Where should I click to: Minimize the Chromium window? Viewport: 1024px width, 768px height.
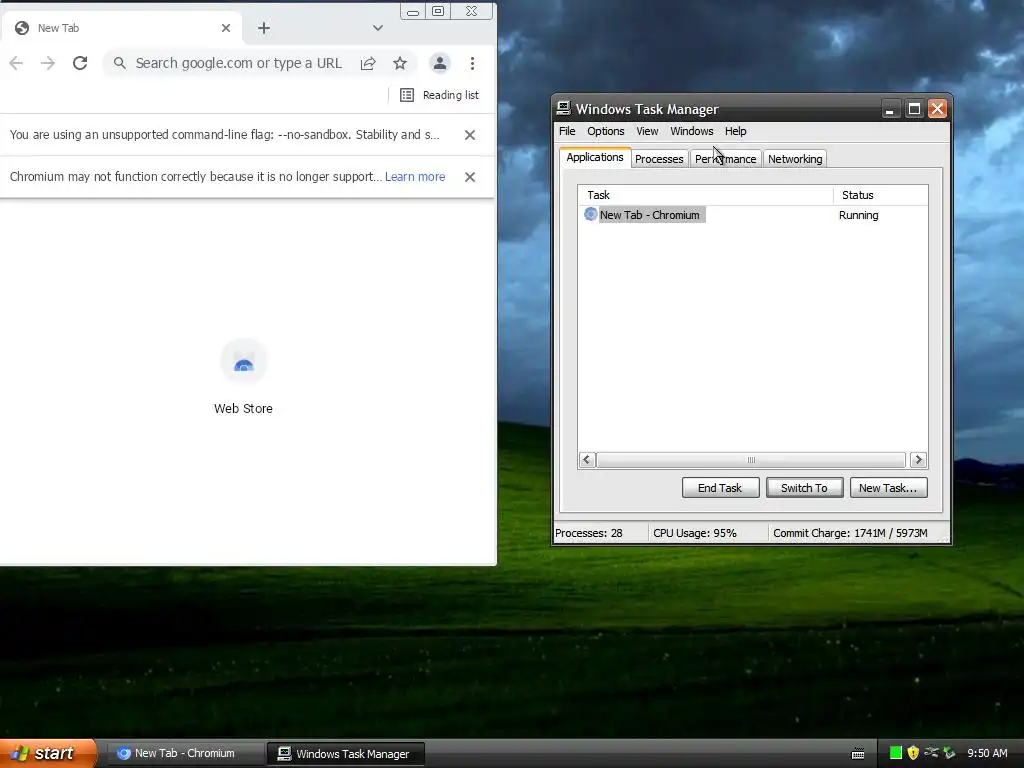coord(413,12)
